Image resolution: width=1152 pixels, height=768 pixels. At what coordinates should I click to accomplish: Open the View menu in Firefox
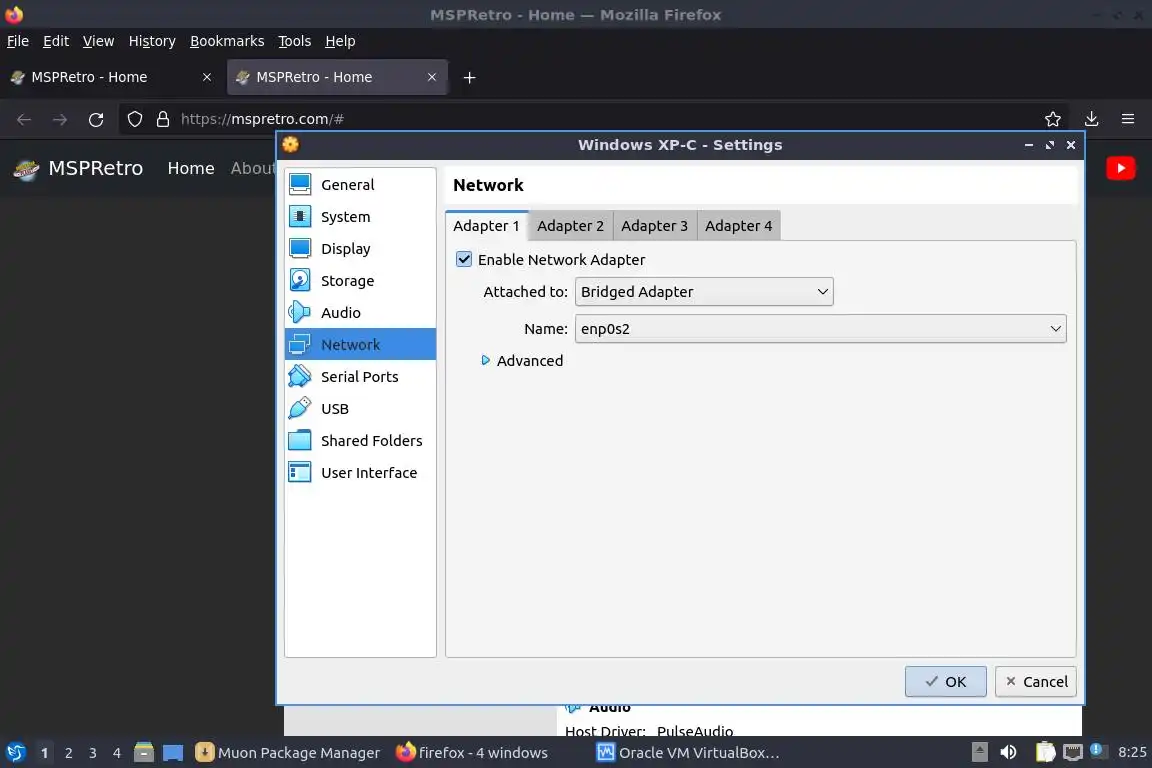point(98,41)
